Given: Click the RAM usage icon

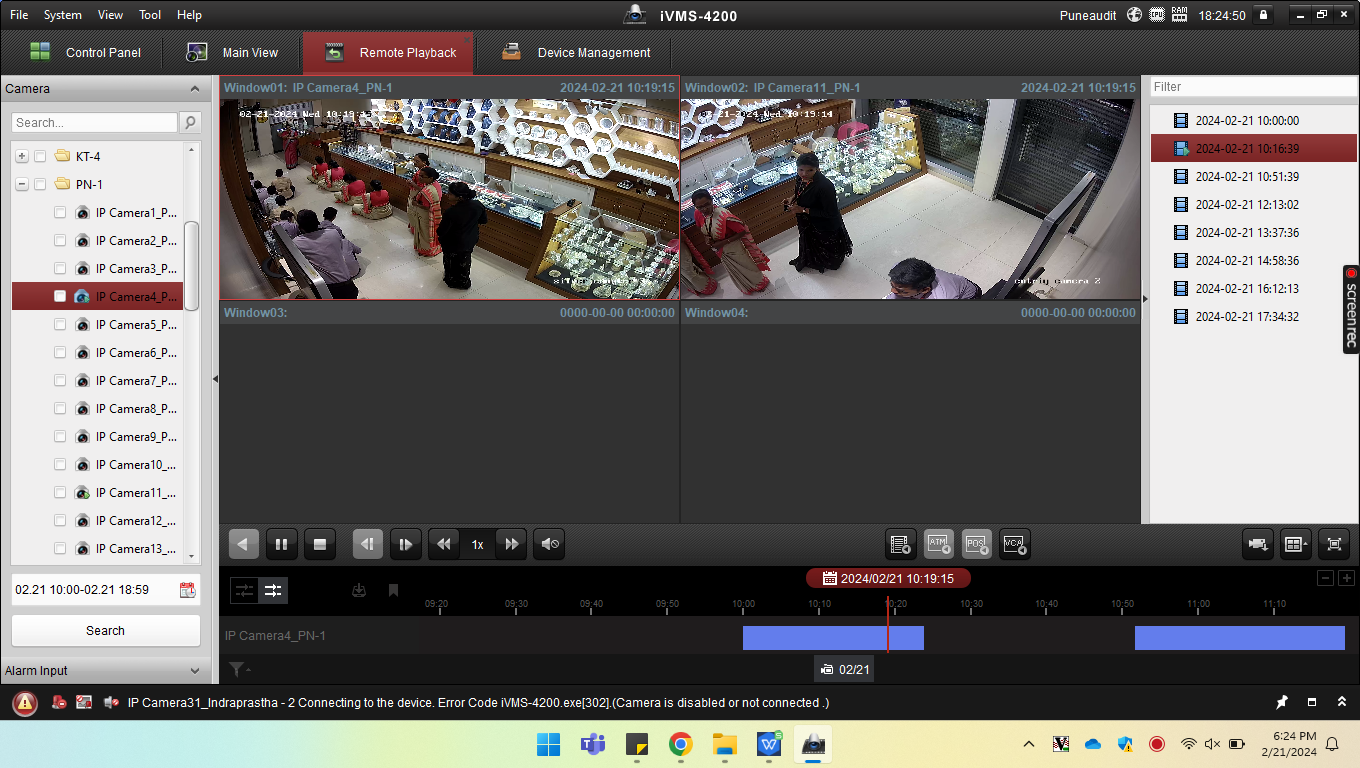Looking at the screenshot, I should coord(1180,15).
